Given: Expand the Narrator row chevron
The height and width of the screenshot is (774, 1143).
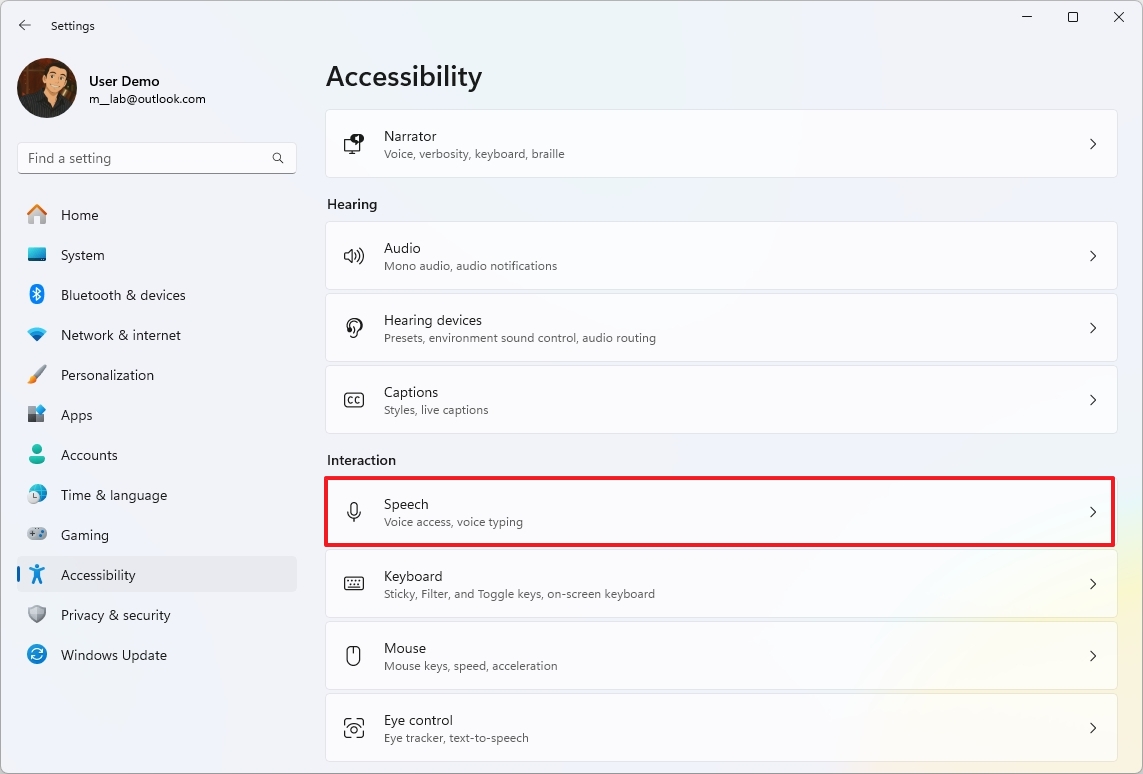Looking at the screenshot, I should point(1093,143).
